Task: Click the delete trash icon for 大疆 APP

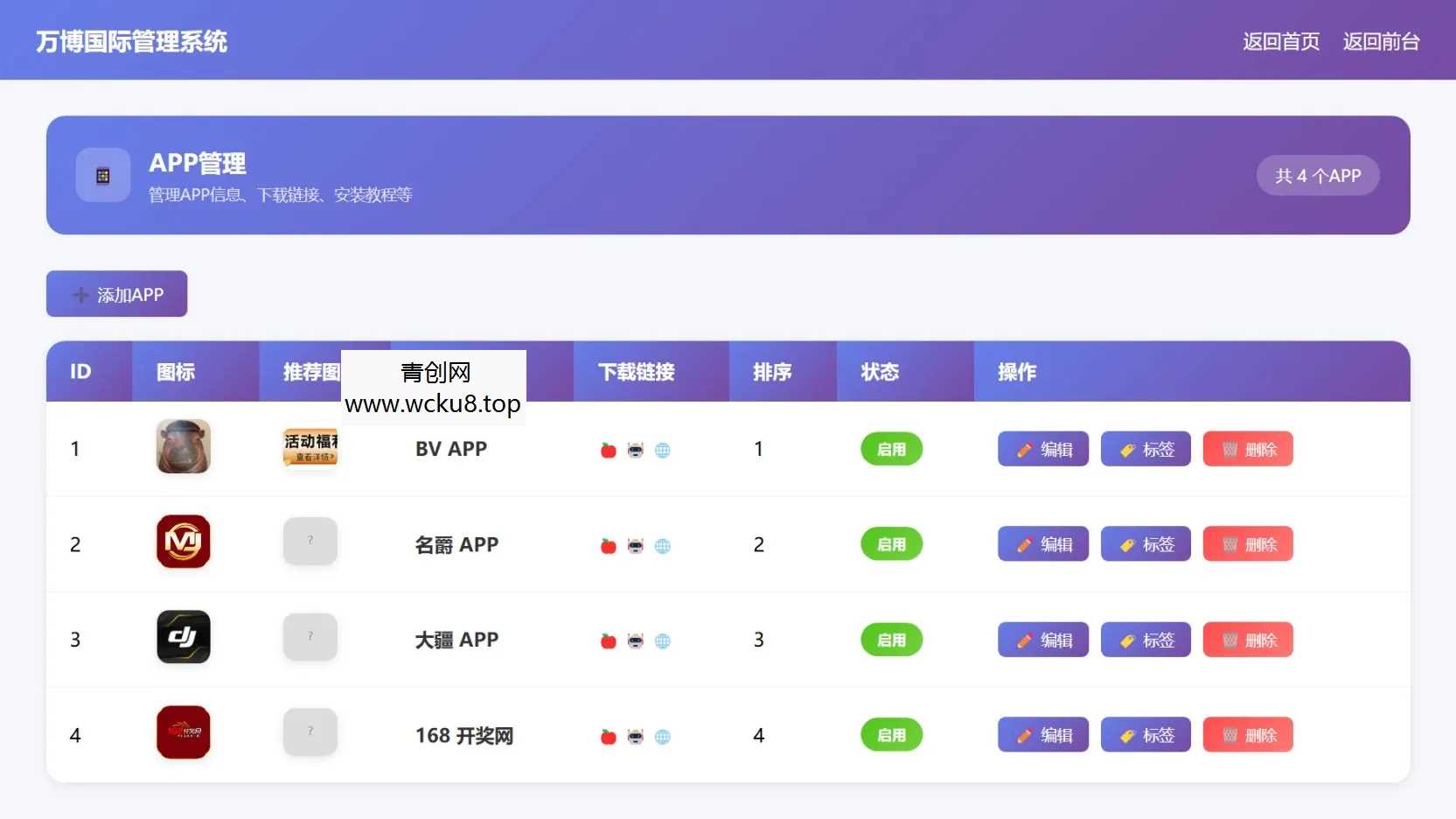Action: pos(1230,640)
